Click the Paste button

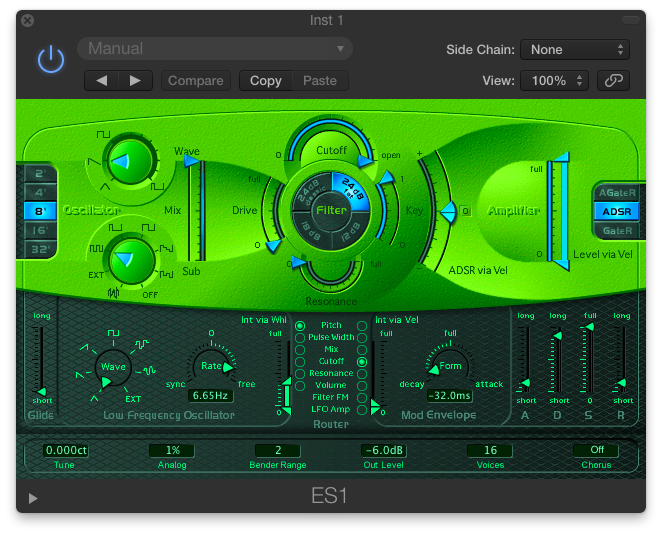tap(320, 80)
